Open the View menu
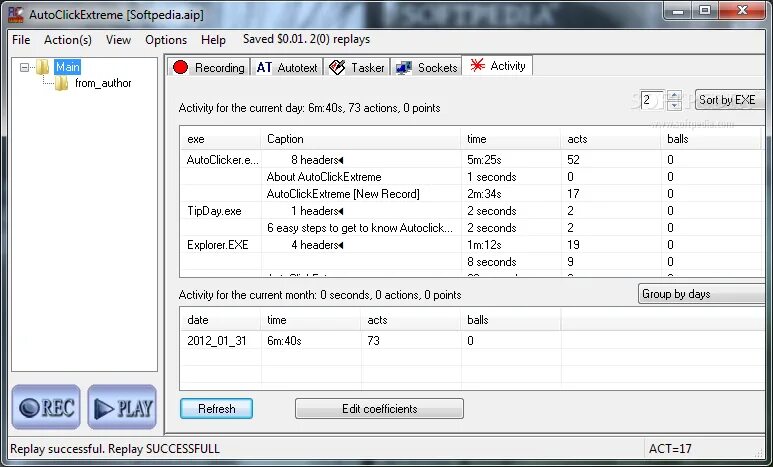773x467 pixels. [118, 39]
